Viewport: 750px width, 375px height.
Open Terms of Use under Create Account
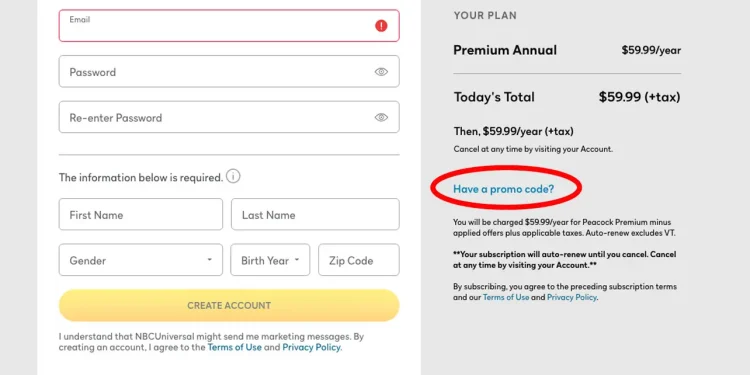coord(235,347)
